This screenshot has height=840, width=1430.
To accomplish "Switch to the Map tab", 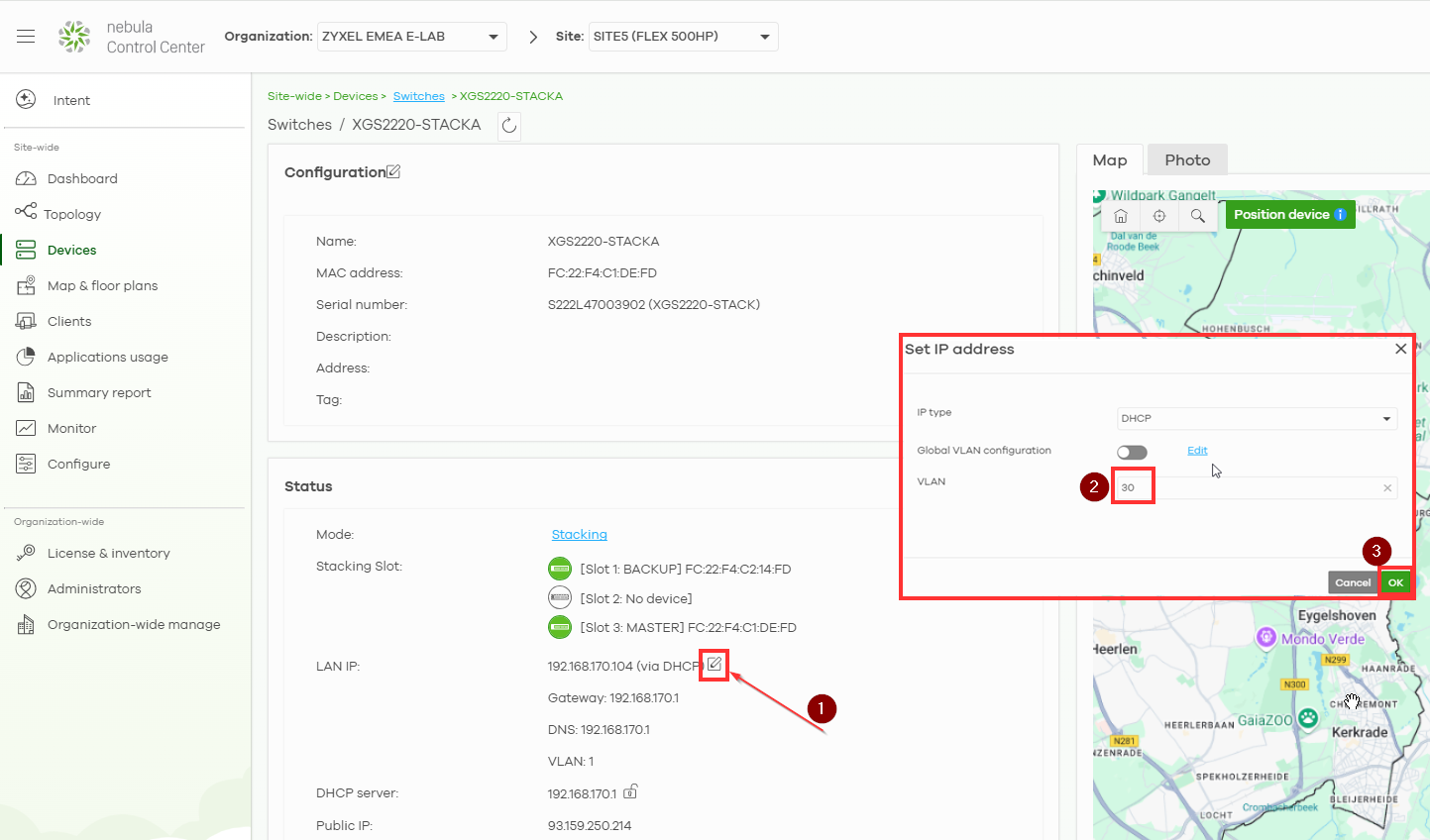I will (1110, 159).
